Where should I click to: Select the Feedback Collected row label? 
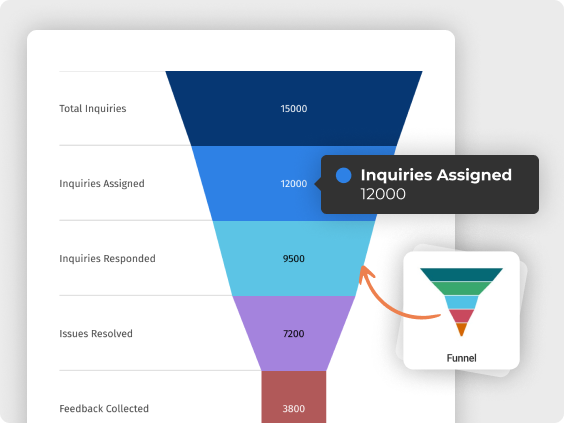point(104,409)
